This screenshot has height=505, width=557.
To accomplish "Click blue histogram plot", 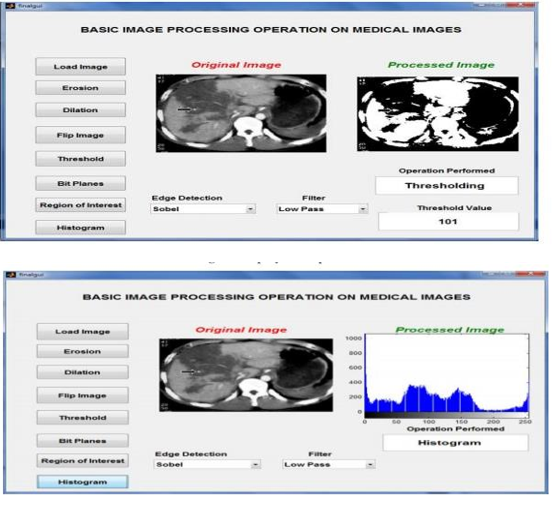I will 447,373.
